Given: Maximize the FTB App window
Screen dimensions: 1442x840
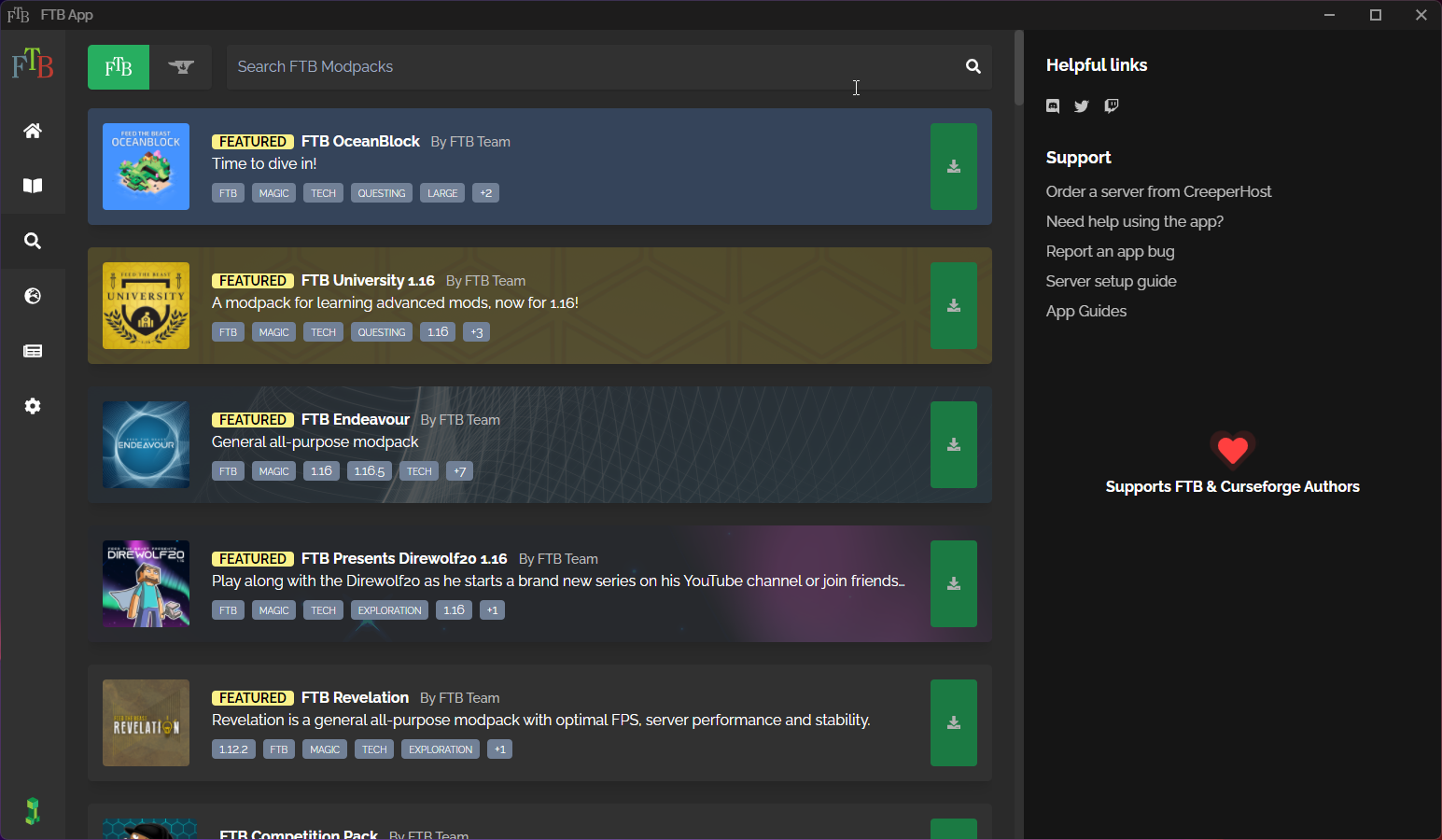Looking at the screenshot, I should [x=1375, y=15].
